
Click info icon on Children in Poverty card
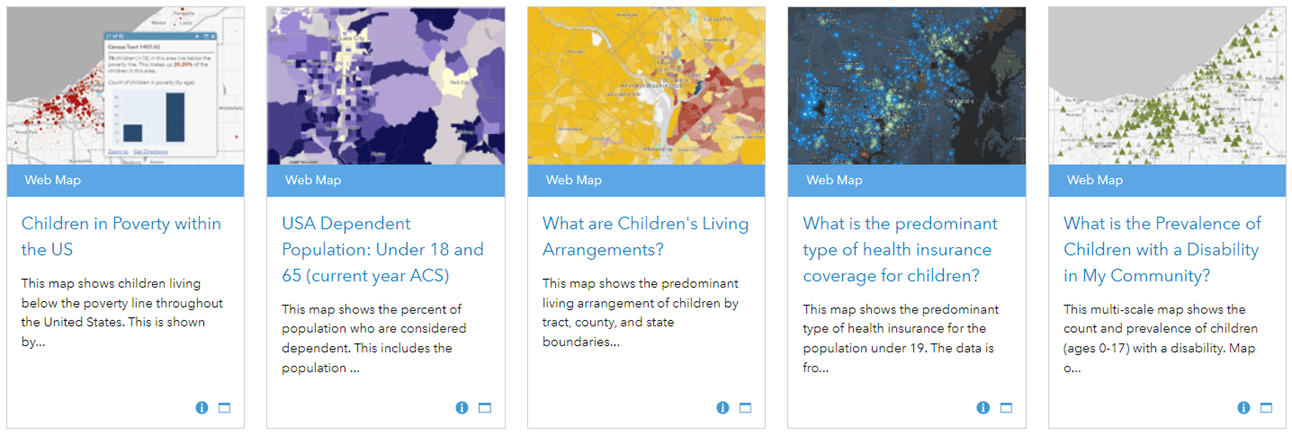tap(202, 408)
